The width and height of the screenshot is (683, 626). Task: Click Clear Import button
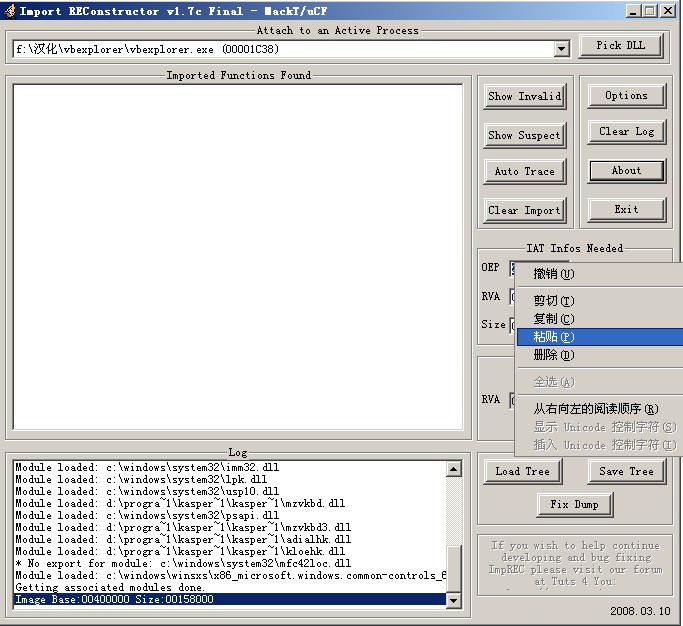tap(524, 210)
